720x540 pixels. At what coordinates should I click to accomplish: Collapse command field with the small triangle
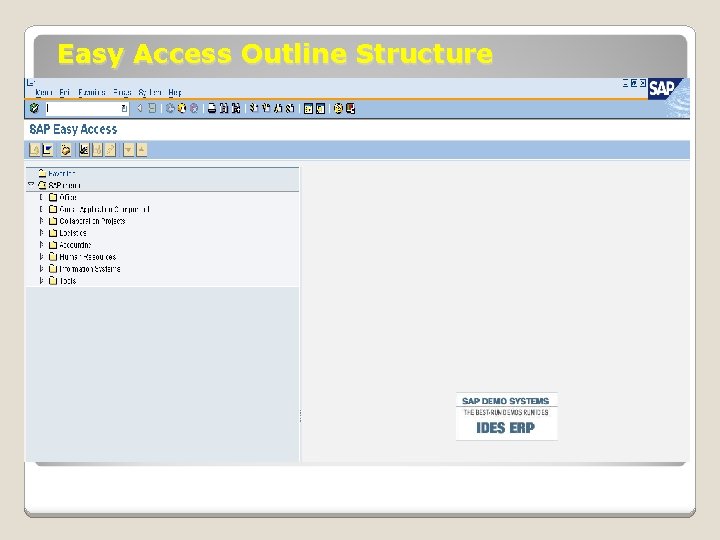click(x=140, y=108)
